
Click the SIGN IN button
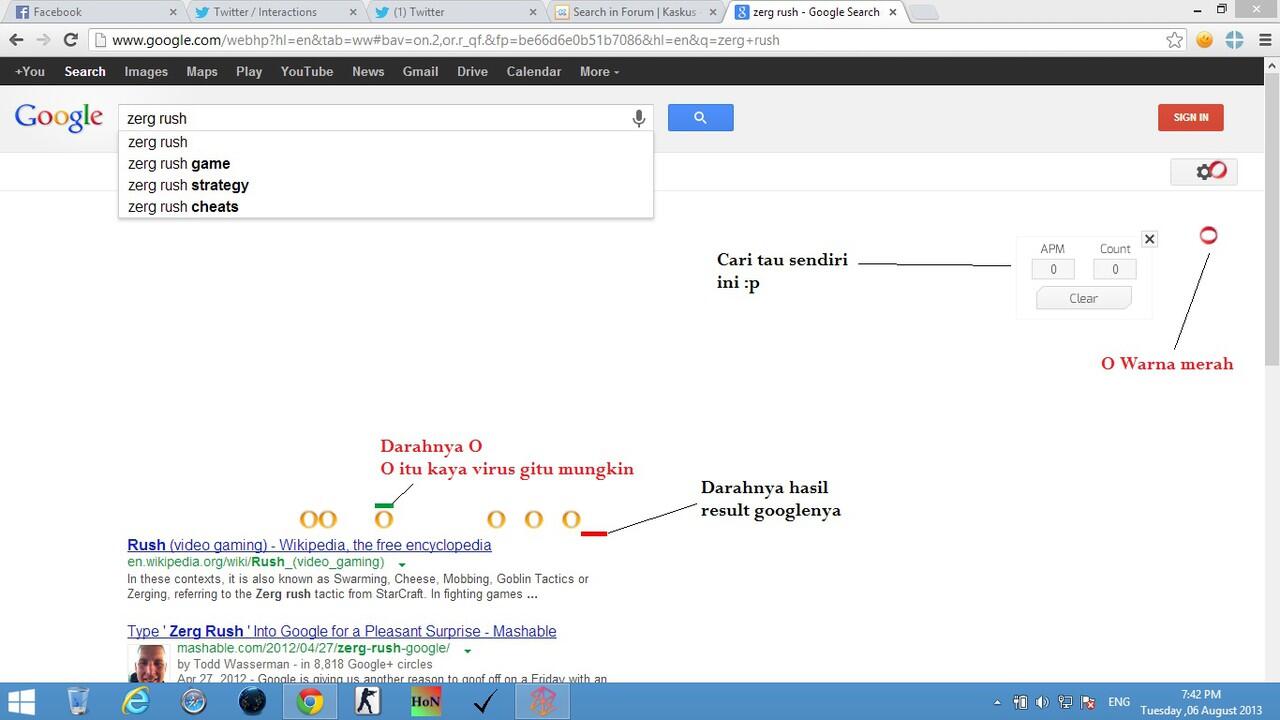click(x=1190, y=117)
